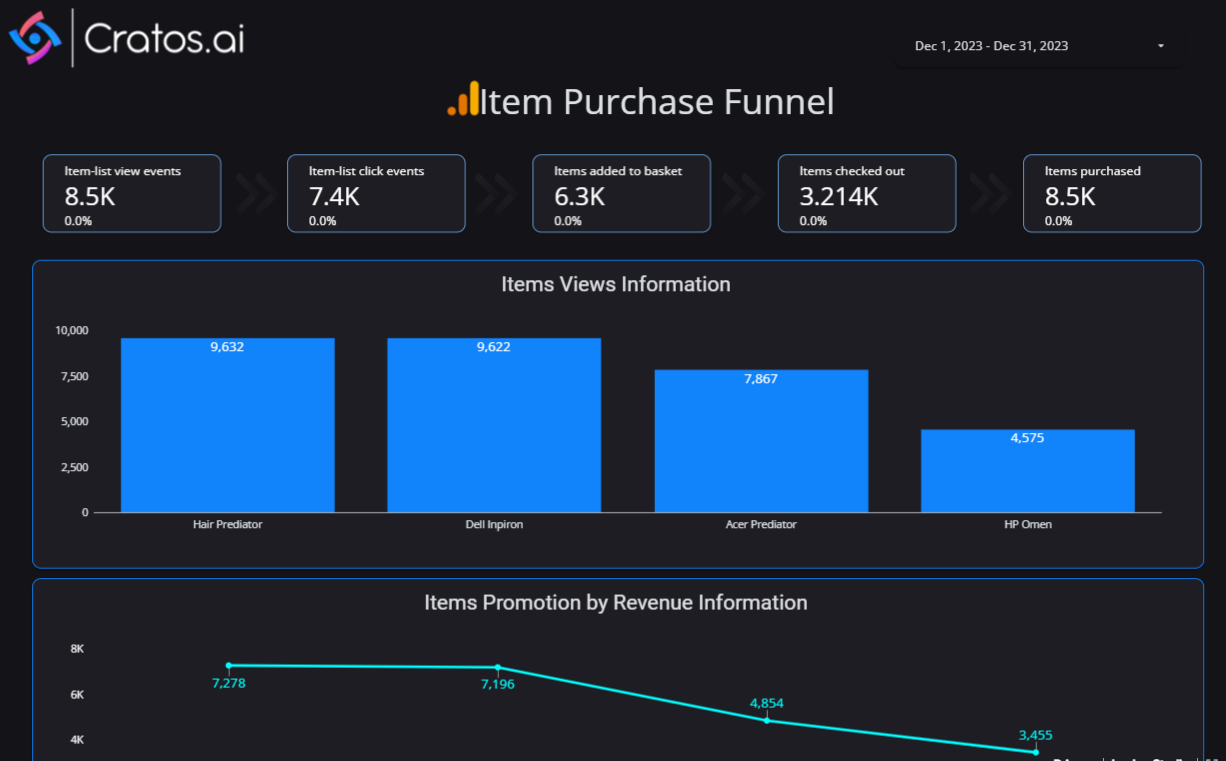Image resolution: width=1226 pixels, height=761 pixels.
Task: Select the Item-list click events 7.4K scorecard
Action: click(376, 193)
